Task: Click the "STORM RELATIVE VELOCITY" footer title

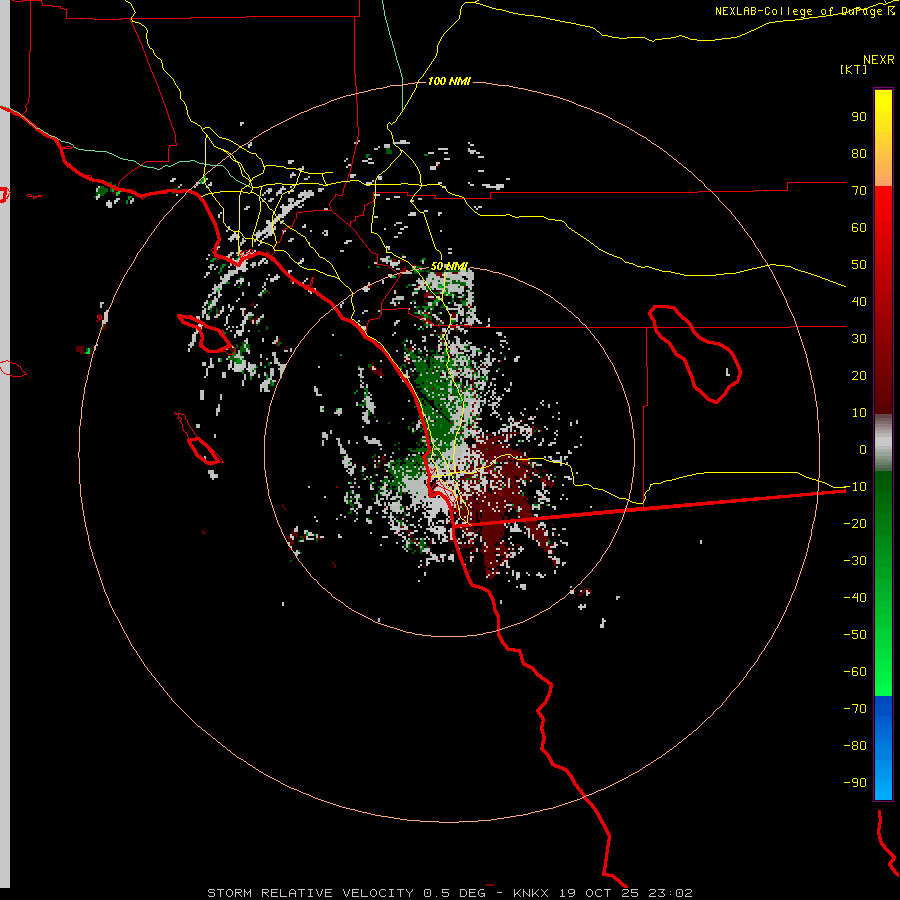Action: (310, 893)
